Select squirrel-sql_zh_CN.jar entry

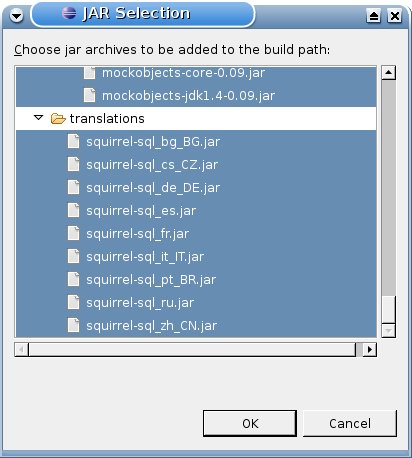[196, 325]
